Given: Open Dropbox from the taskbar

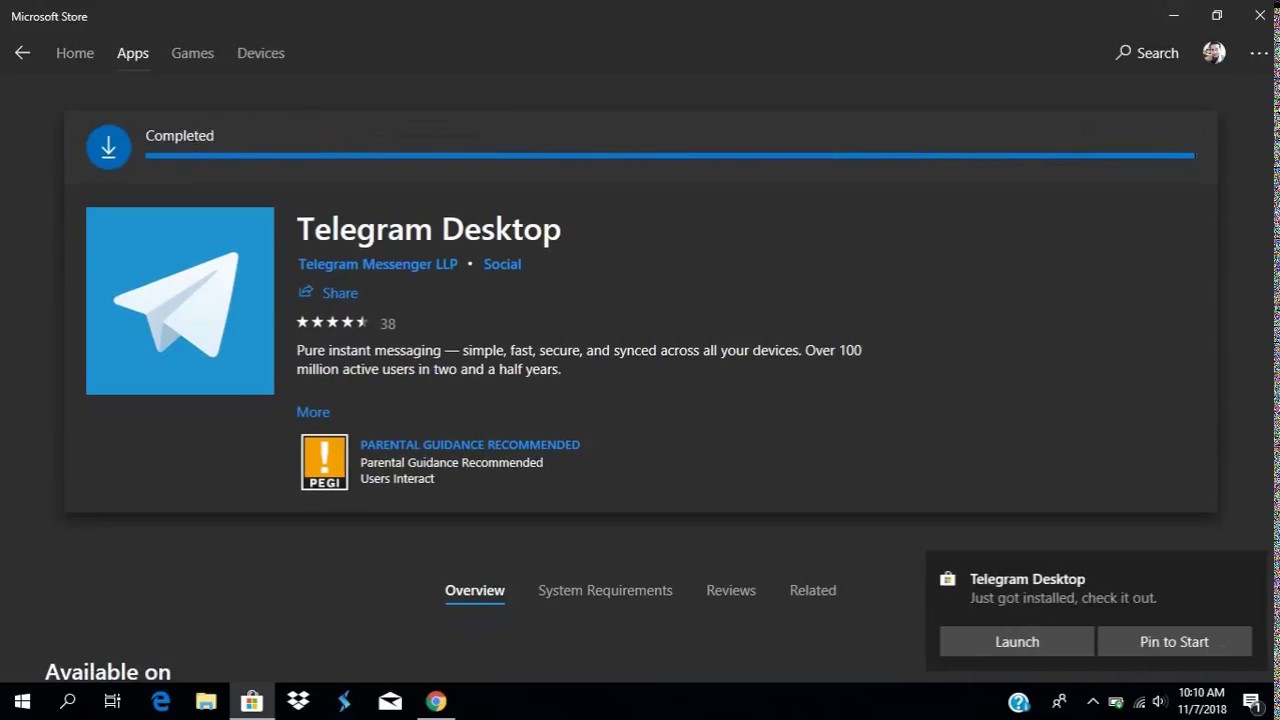Looking at the screenshot, I should [298, 702].
